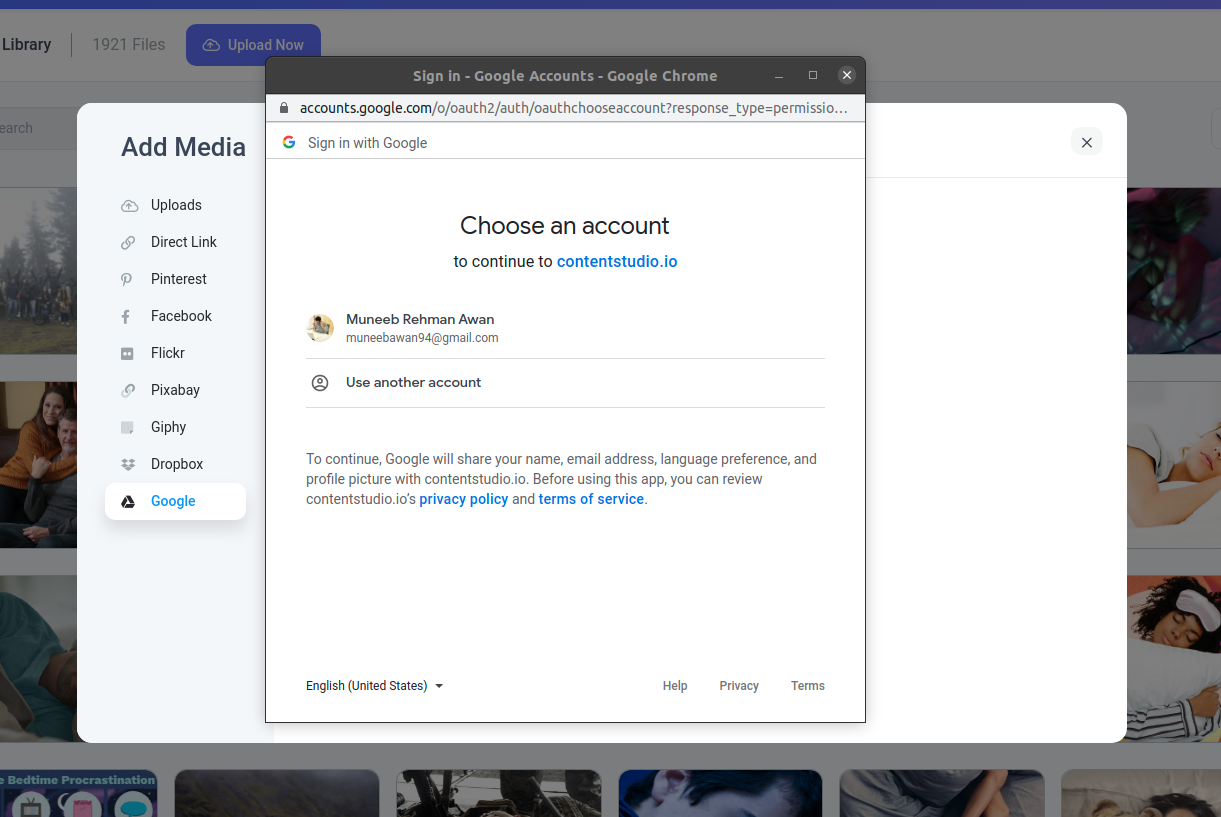Click the Help footer link

[x=675, y=686]
